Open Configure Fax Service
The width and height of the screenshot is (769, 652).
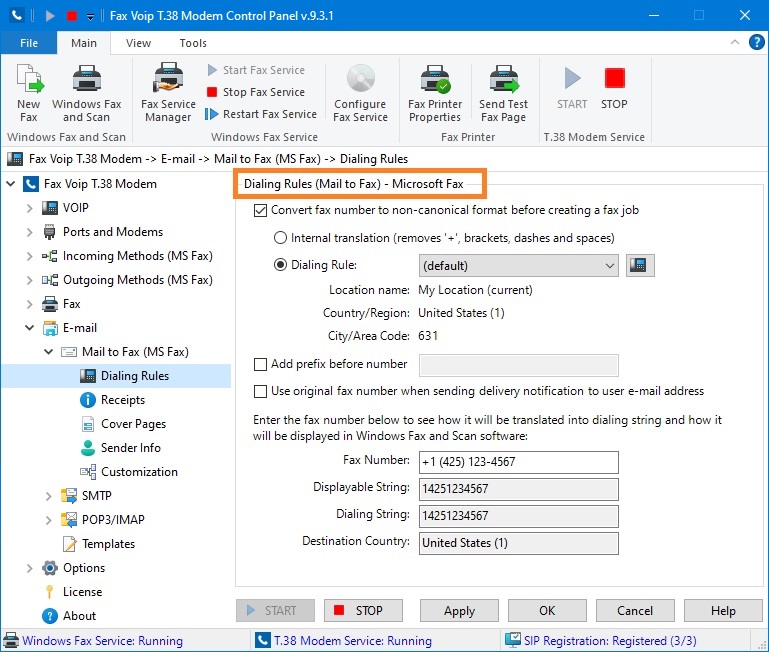click(360, 93)
